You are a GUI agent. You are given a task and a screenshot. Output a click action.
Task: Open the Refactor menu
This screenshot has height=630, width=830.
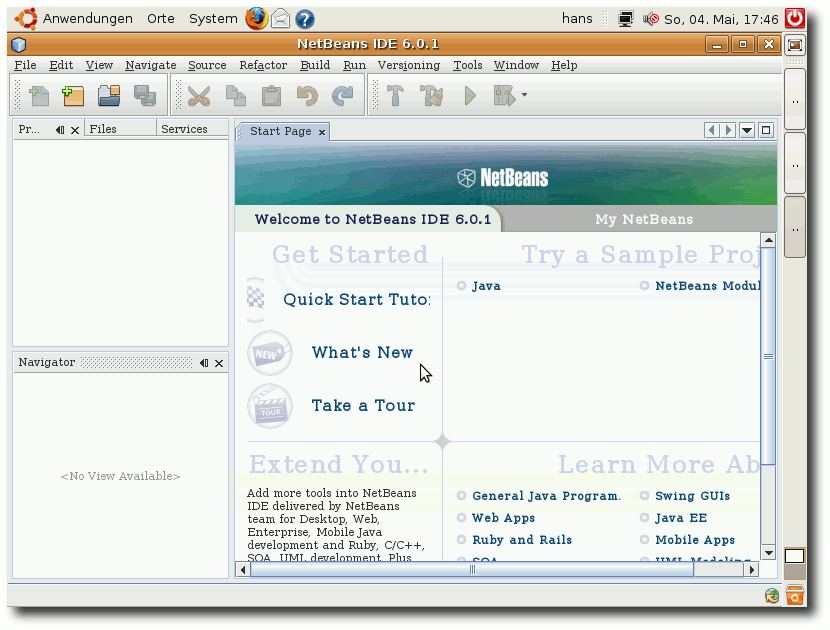tap(263, 65)
